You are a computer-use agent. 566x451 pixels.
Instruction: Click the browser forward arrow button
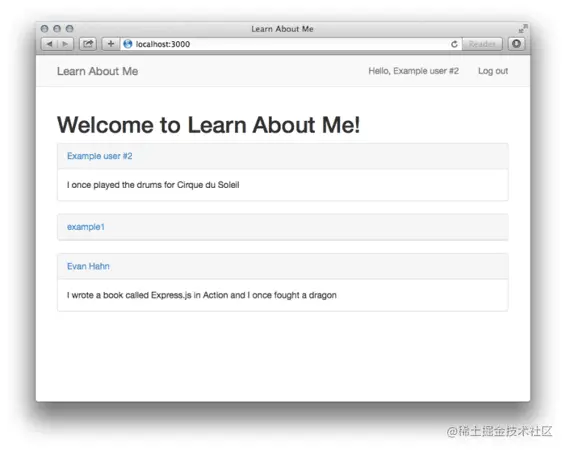point(65,44)
